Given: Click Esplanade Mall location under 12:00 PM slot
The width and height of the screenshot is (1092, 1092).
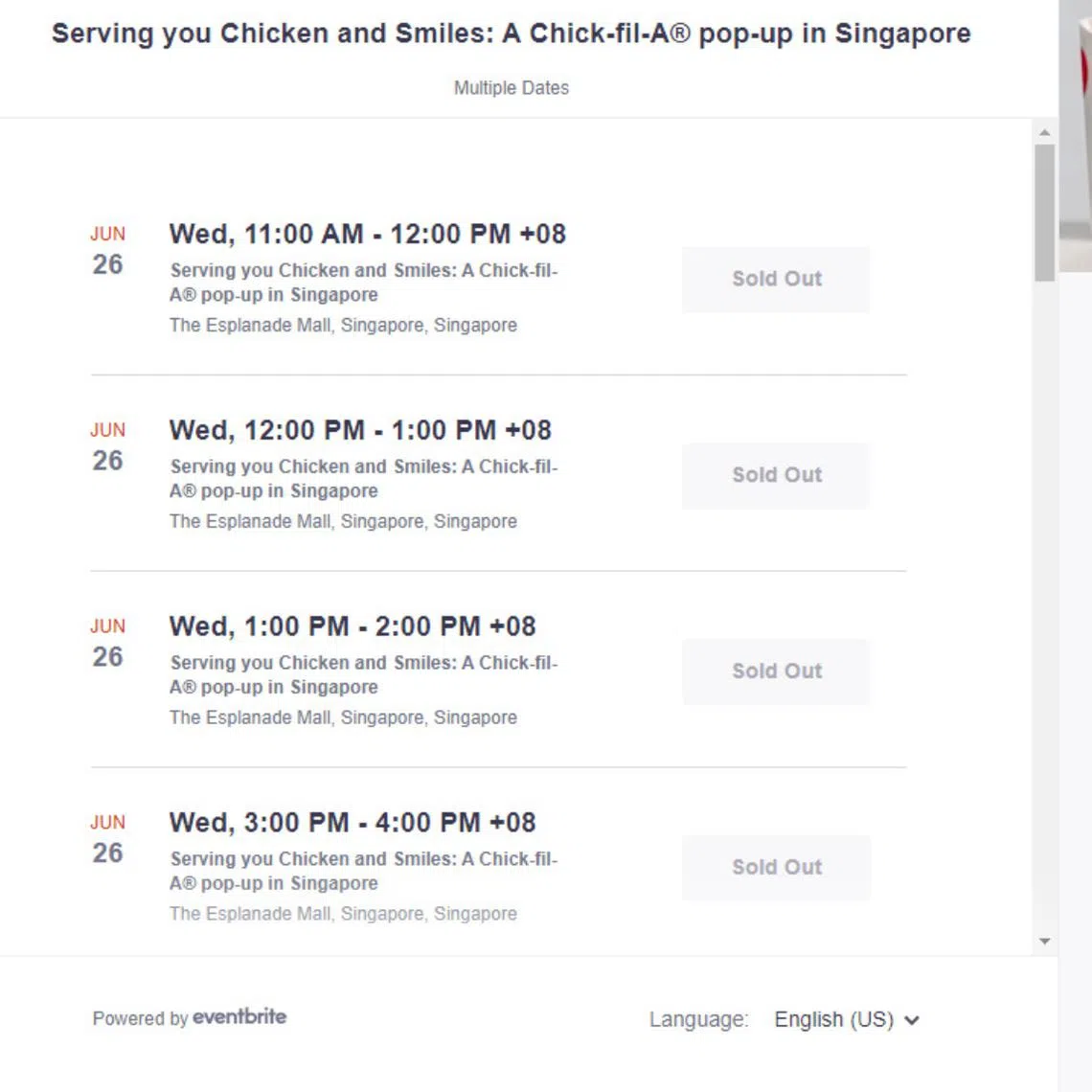Looking at the screenshot, I should (x=343, y=521).
